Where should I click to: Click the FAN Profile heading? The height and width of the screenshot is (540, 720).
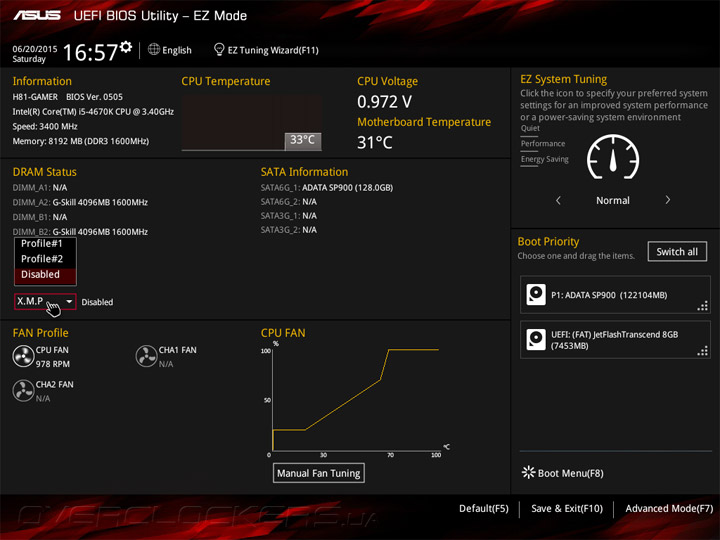[40, 333]
